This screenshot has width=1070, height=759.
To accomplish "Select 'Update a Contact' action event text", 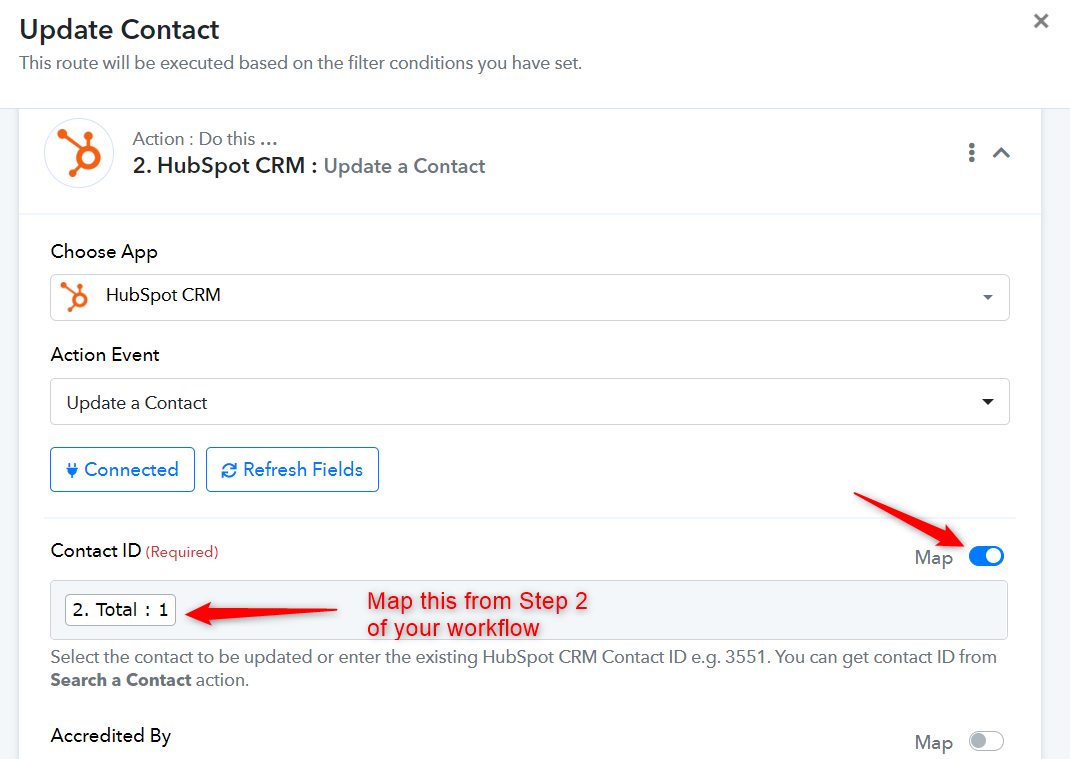I will (x=136, y=403).
